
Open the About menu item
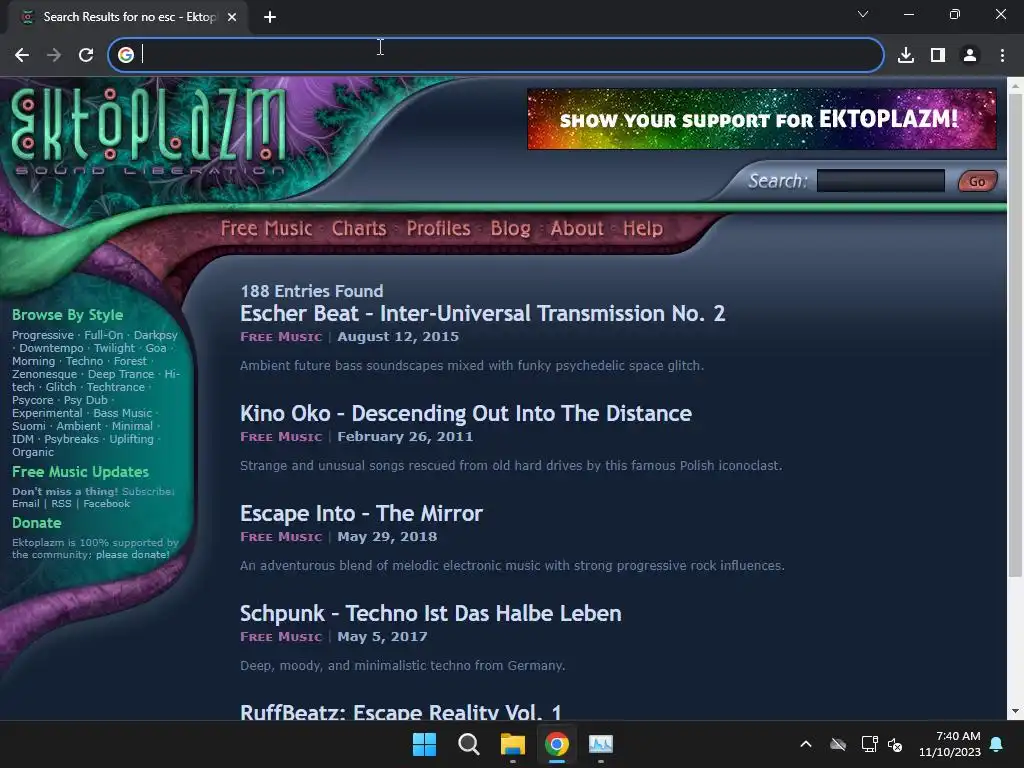tap(577, 229)
